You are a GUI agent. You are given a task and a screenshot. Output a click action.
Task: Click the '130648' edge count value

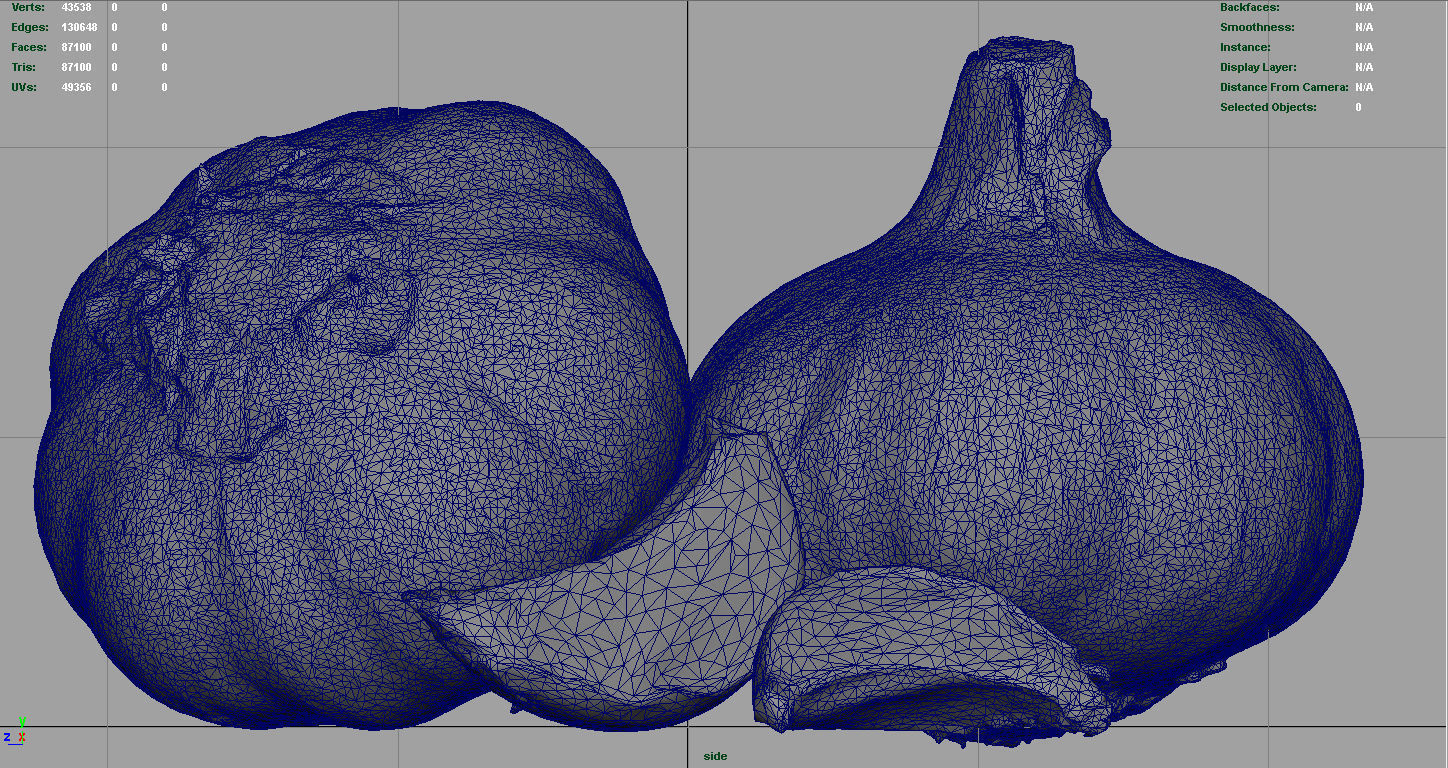point(79,27)
